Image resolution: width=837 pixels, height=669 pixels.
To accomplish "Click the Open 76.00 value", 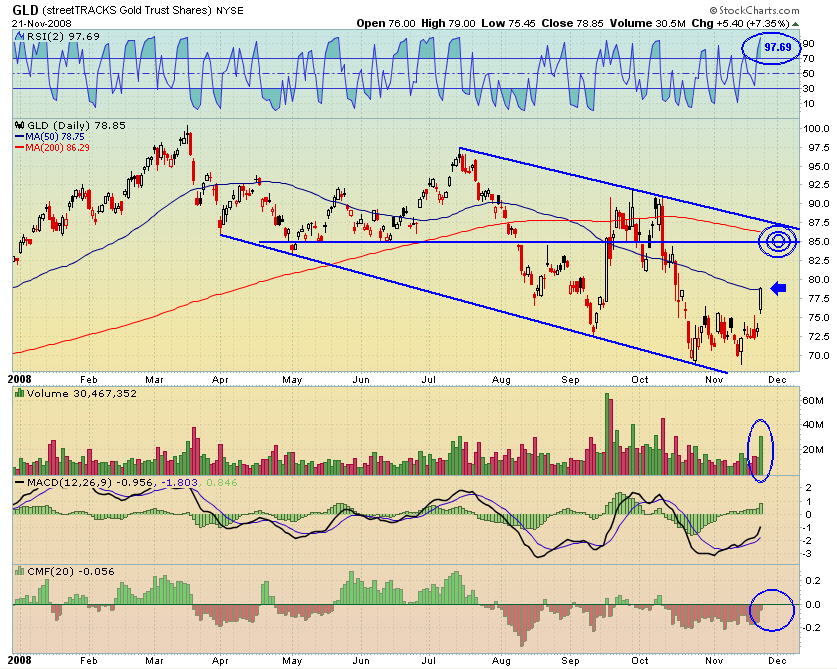I will click(x=385, y=23).
